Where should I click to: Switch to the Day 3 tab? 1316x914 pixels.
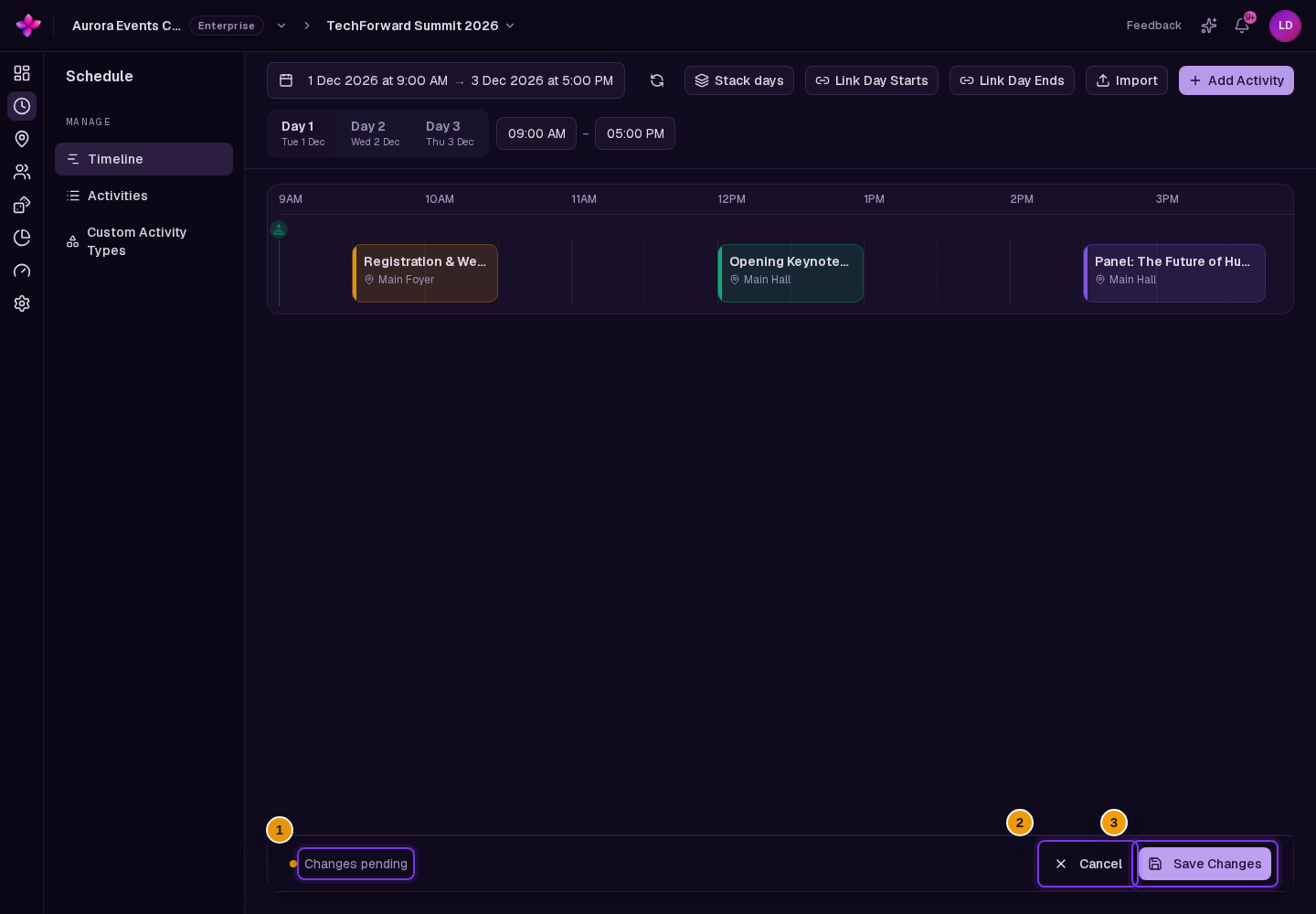point(450,133)
